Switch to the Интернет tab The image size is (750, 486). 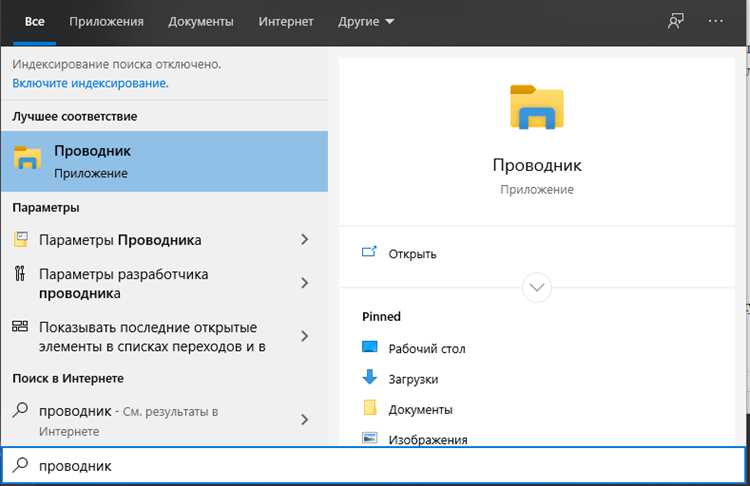[286, 22]
